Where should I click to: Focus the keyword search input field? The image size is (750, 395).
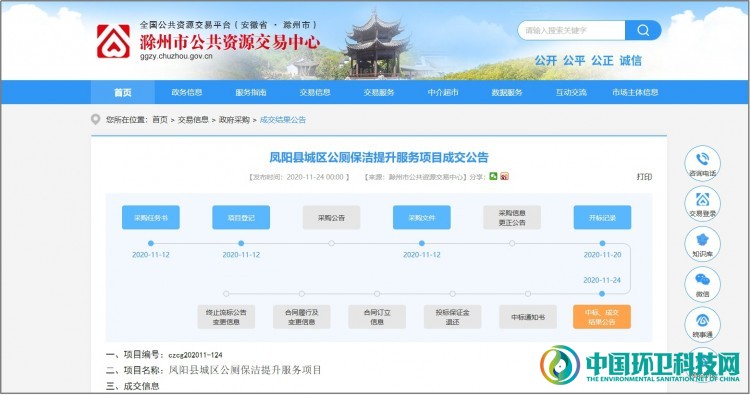coord(571,31)
